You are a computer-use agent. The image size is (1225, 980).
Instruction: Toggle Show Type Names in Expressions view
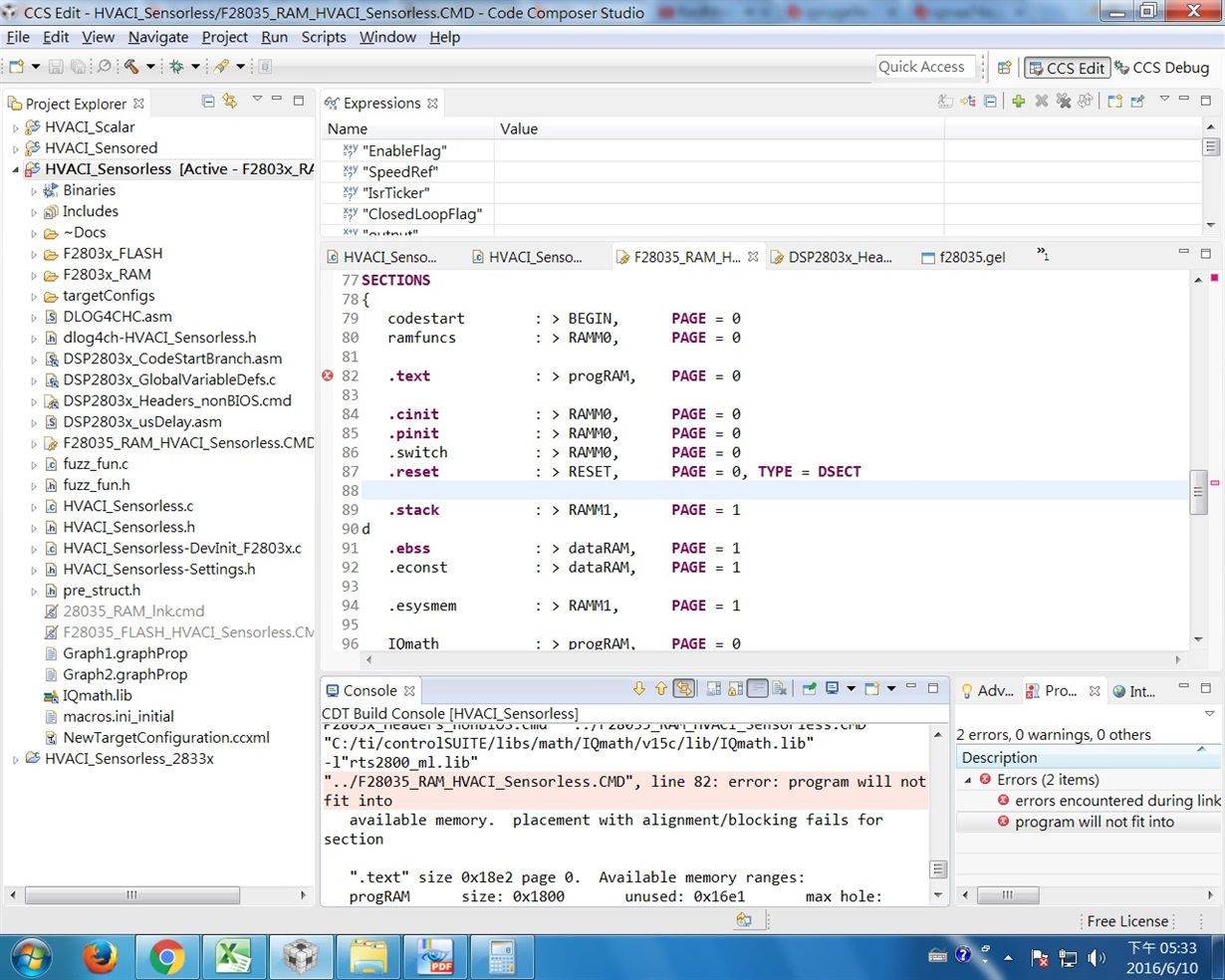tap(945, 102)
